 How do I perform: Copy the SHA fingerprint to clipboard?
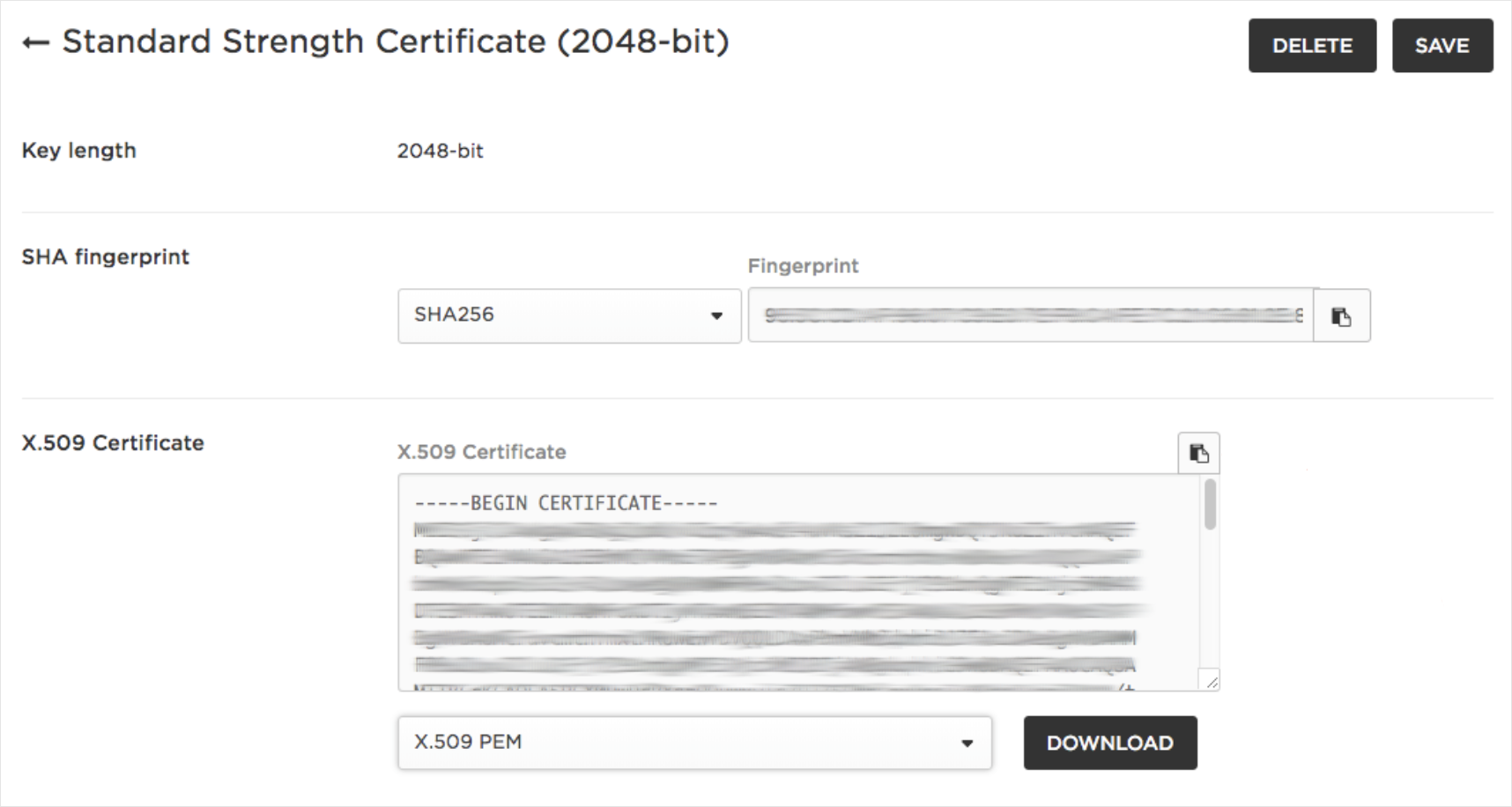click(x=1341, y=315)
